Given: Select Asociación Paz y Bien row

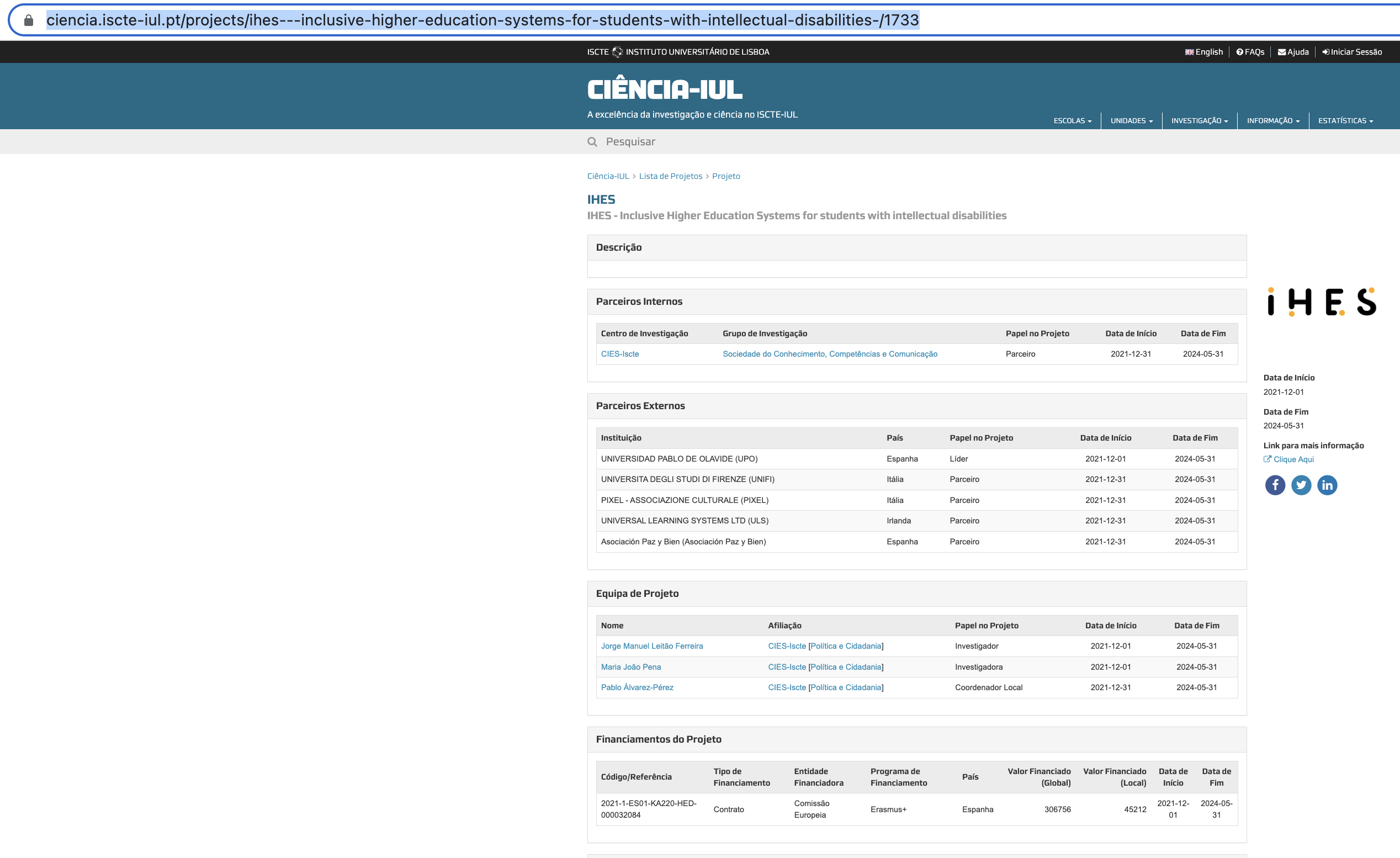Looking at the screenshot, I should point(916,542).
